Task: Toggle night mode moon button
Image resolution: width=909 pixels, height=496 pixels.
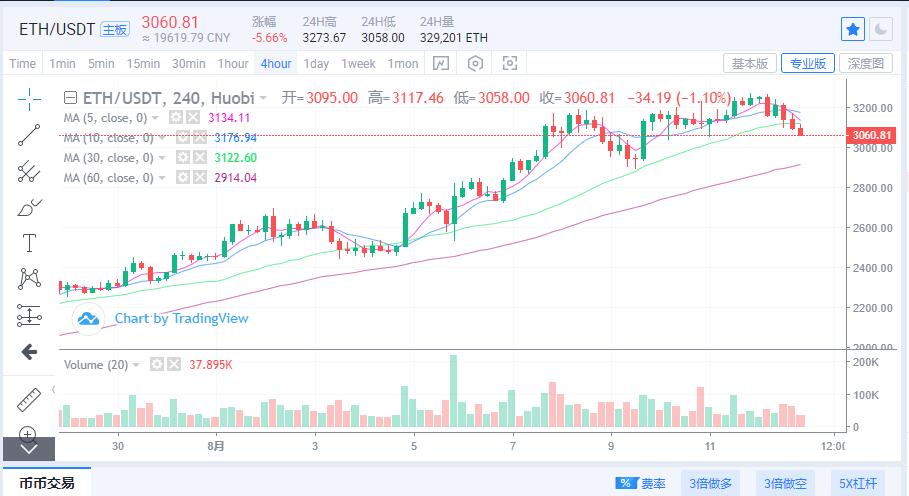Action: coord(881,30)
